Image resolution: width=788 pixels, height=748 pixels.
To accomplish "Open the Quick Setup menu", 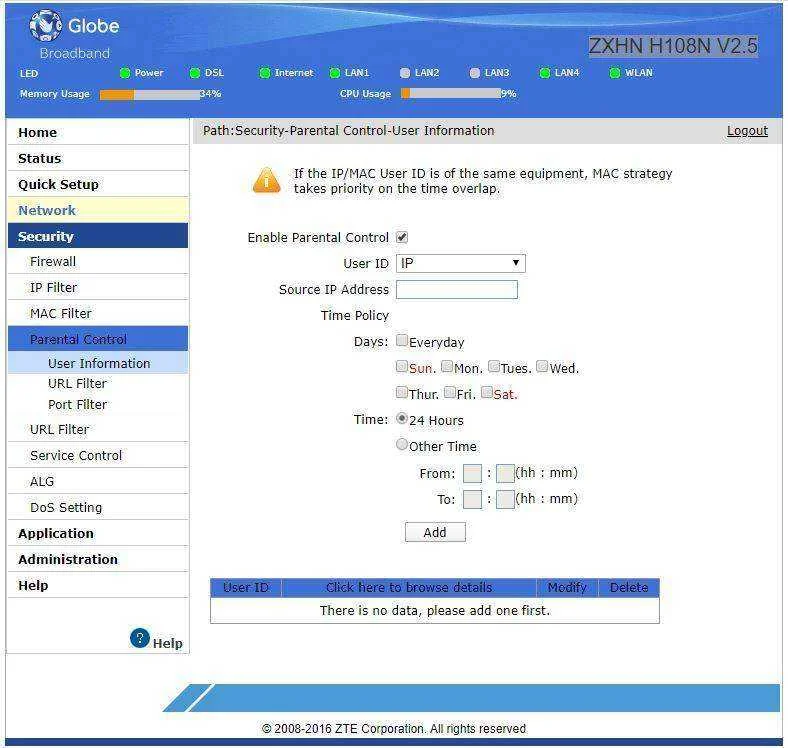I will click(98, 184).
